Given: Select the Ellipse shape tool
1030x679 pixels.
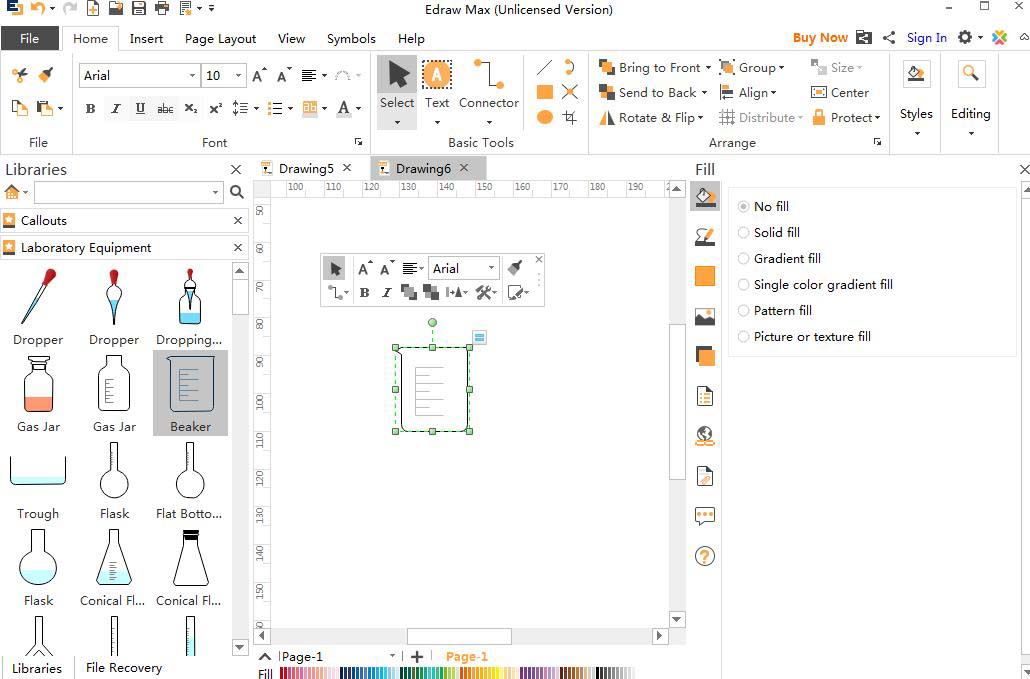Looking at the screenshot, I should [x=545, y=118].
